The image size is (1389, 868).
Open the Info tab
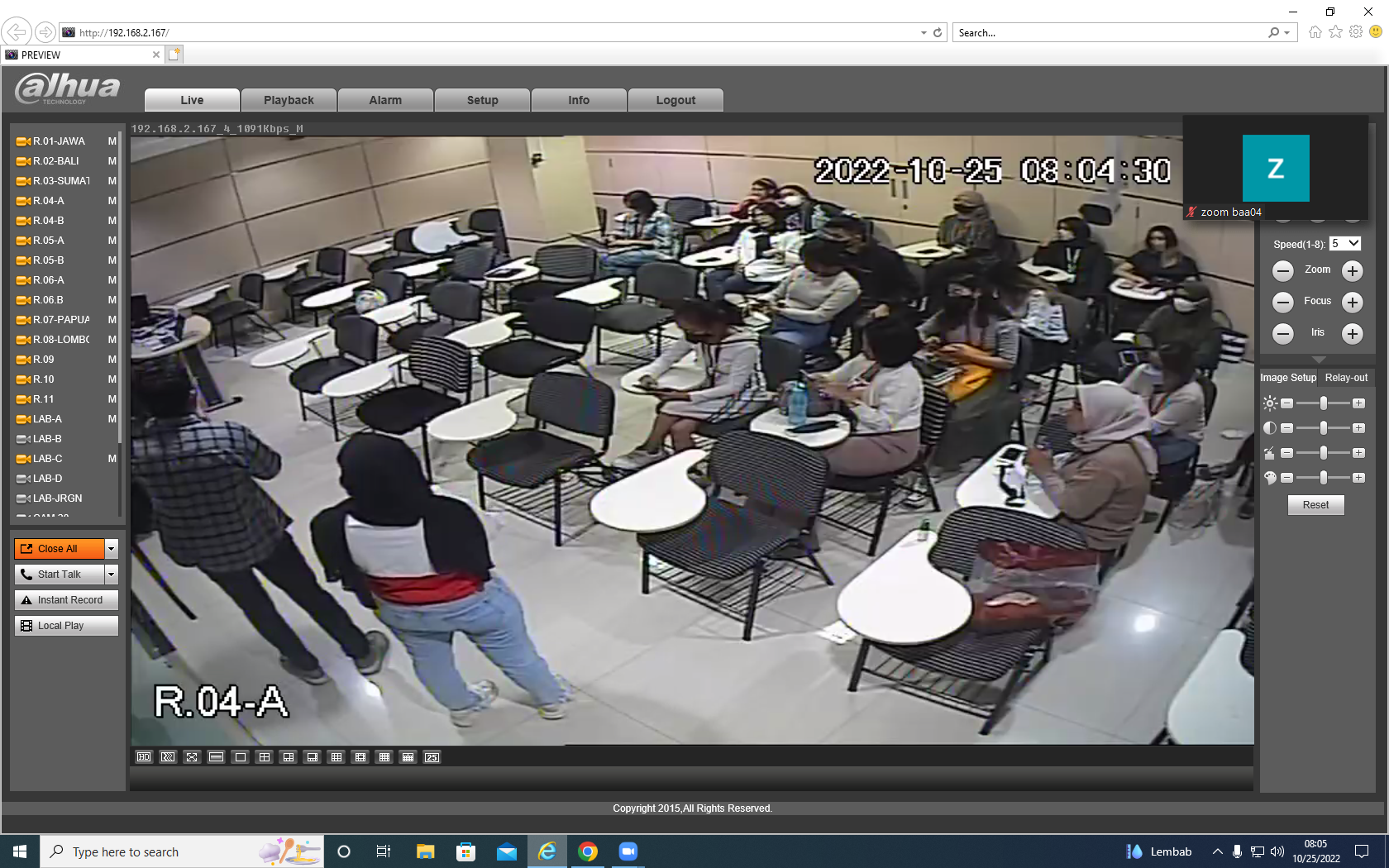(x=579, y=100)
